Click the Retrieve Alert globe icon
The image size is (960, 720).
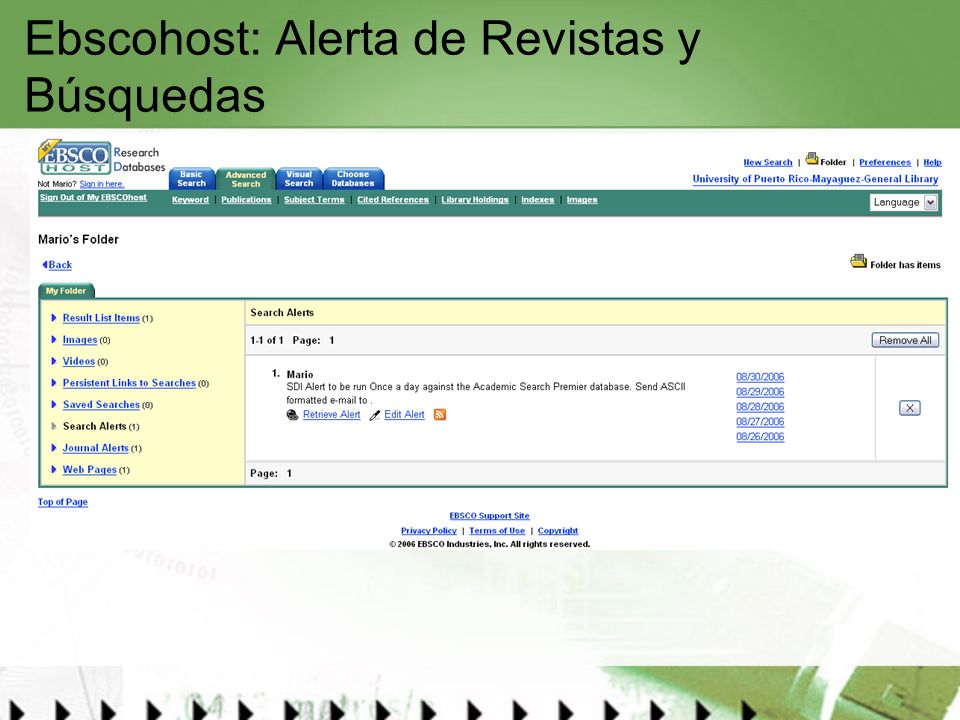click(293, 415)
